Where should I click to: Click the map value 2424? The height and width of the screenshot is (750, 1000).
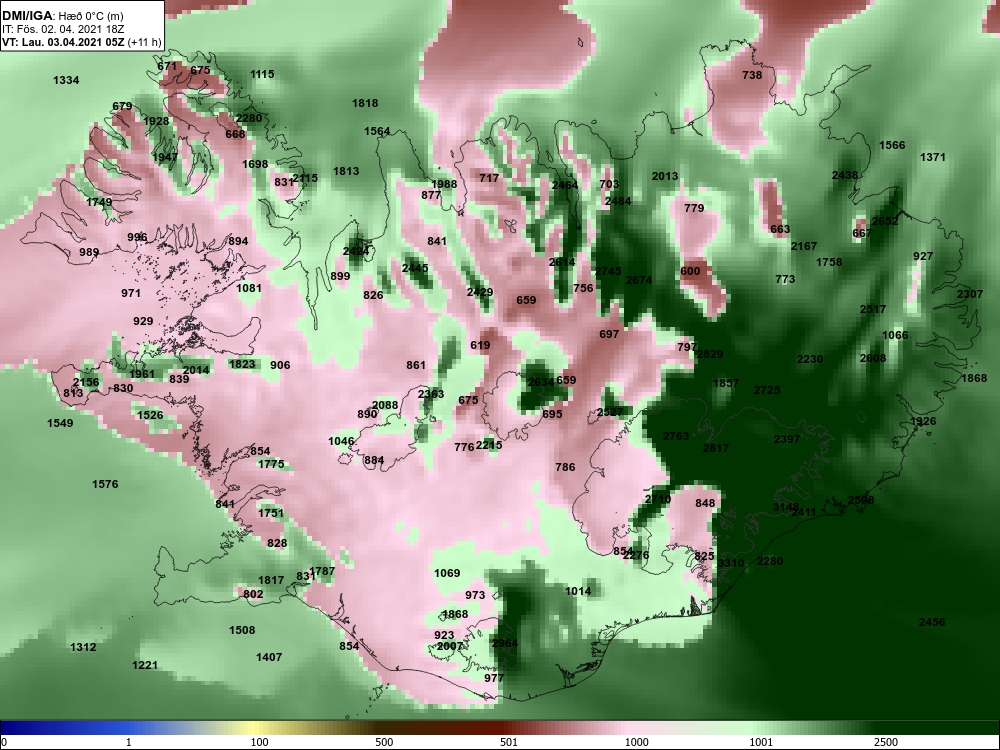tap(356, 251)
